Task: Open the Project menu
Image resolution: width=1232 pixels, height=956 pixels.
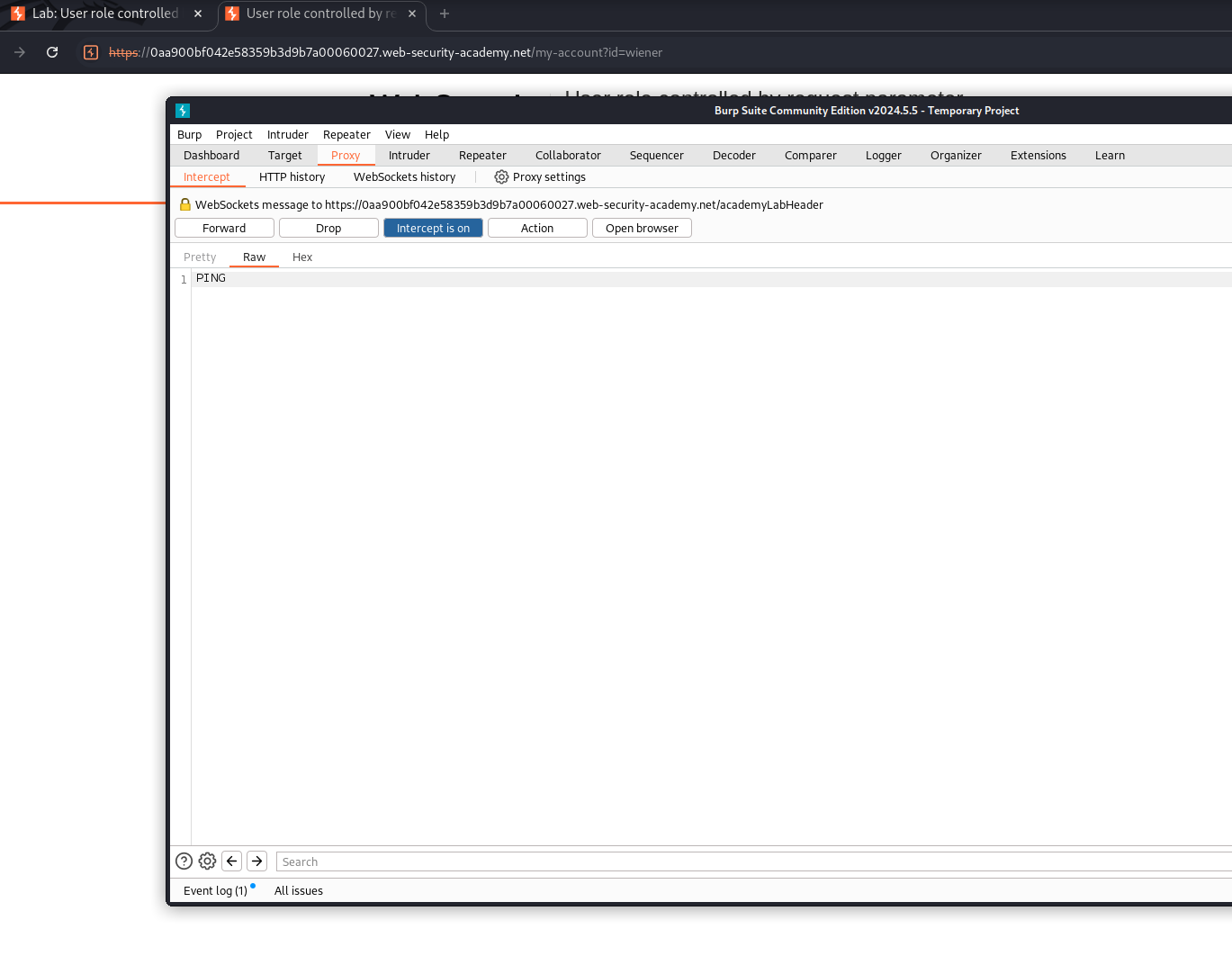Action: 234,135
